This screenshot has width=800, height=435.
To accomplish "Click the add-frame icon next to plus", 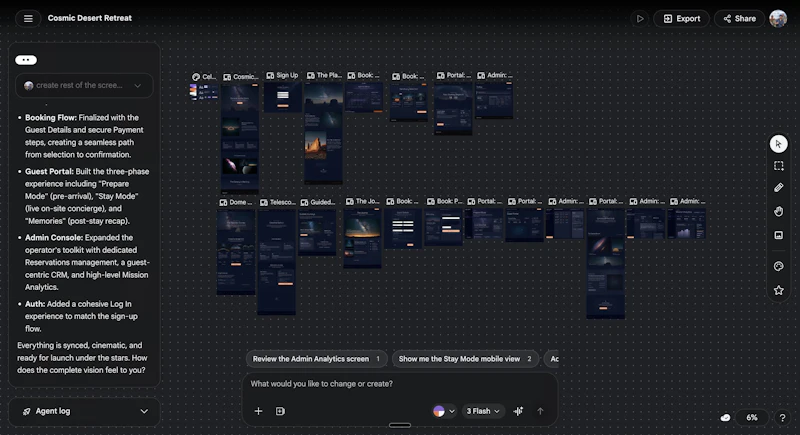I will (x=280, y=411).
